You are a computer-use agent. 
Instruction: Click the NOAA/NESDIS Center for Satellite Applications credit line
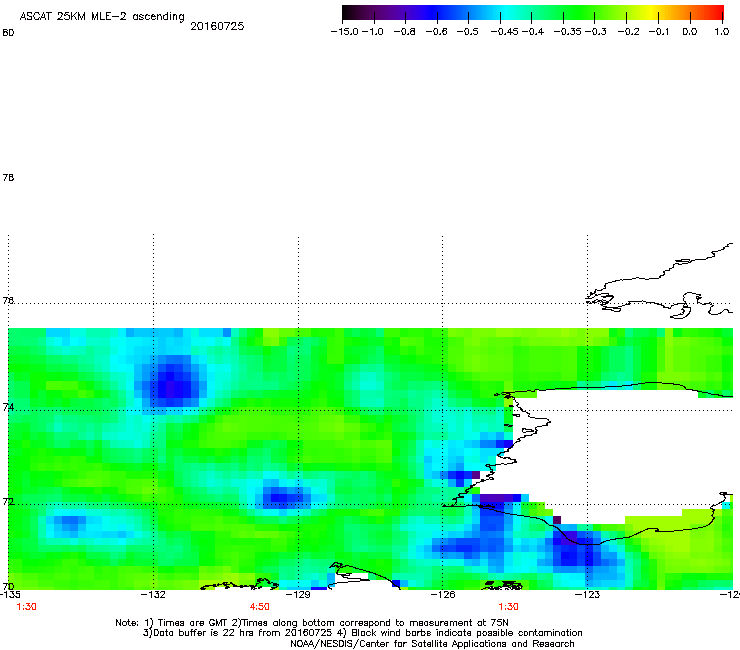(432, 644)
